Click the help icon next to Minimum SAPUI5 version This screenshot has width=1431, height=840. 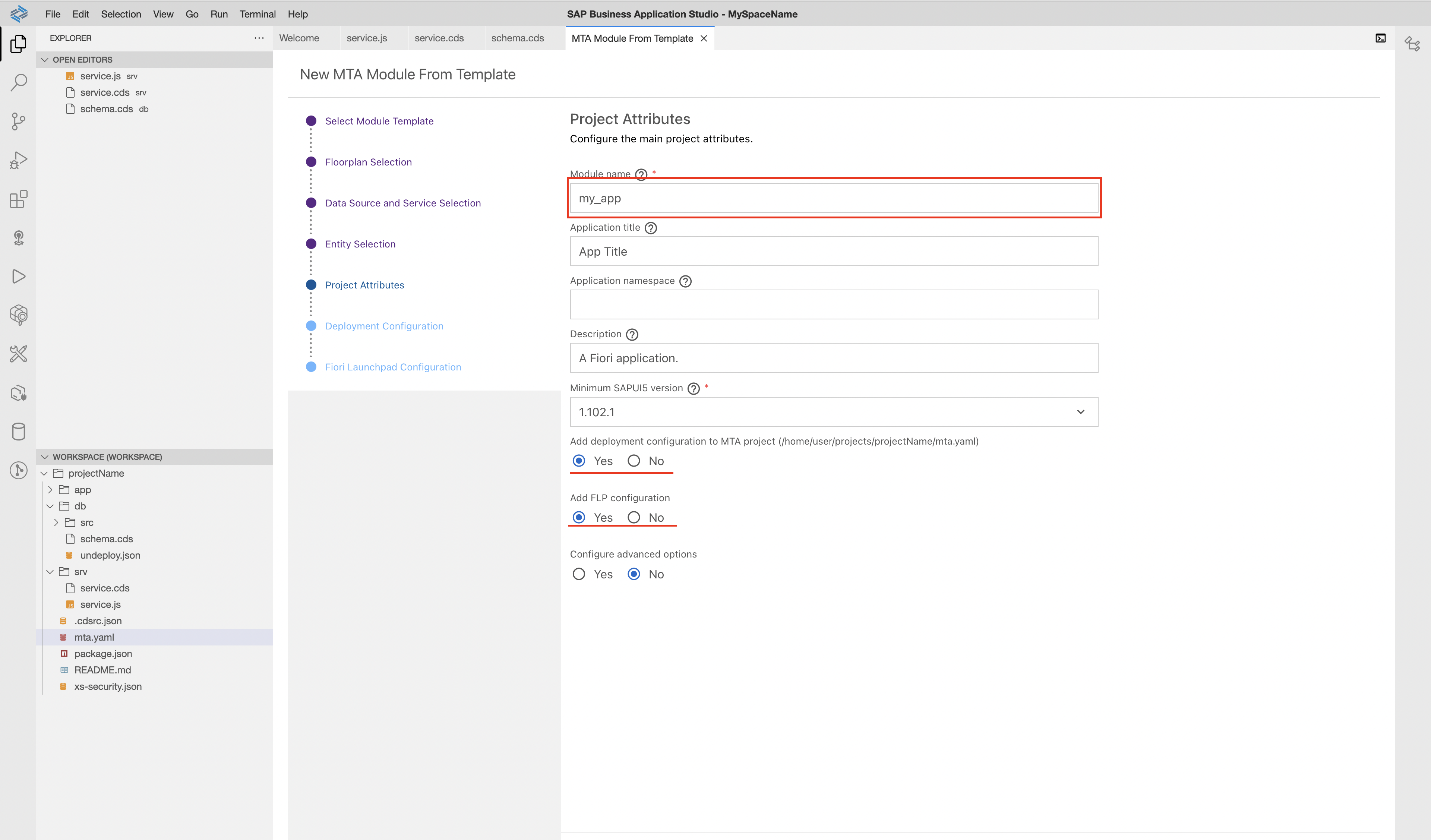coord(694,388)
